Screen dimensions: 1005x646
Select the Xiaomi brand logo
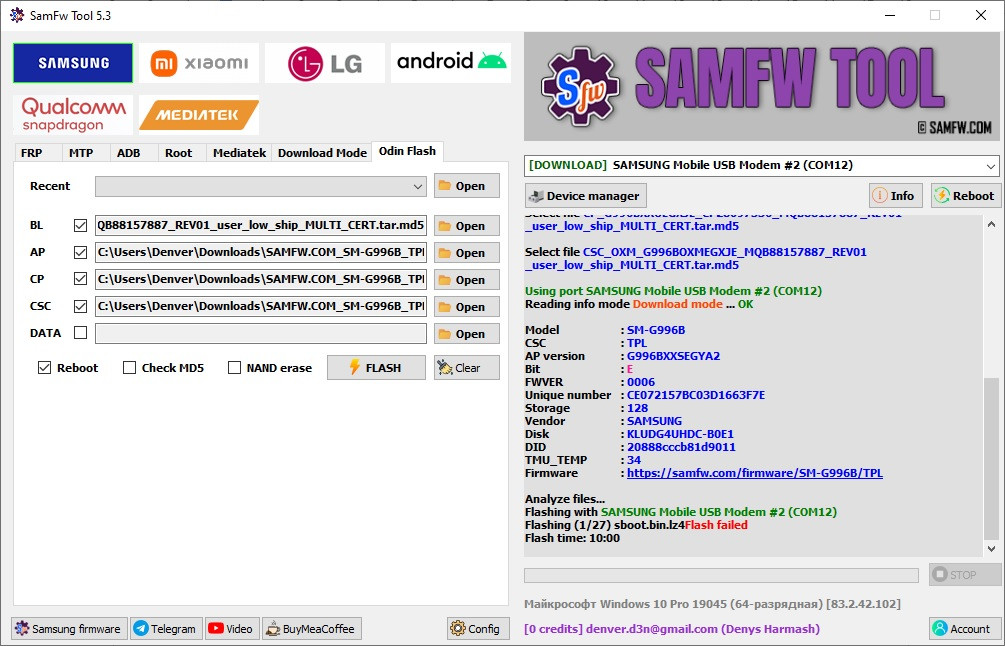point(199,63)
